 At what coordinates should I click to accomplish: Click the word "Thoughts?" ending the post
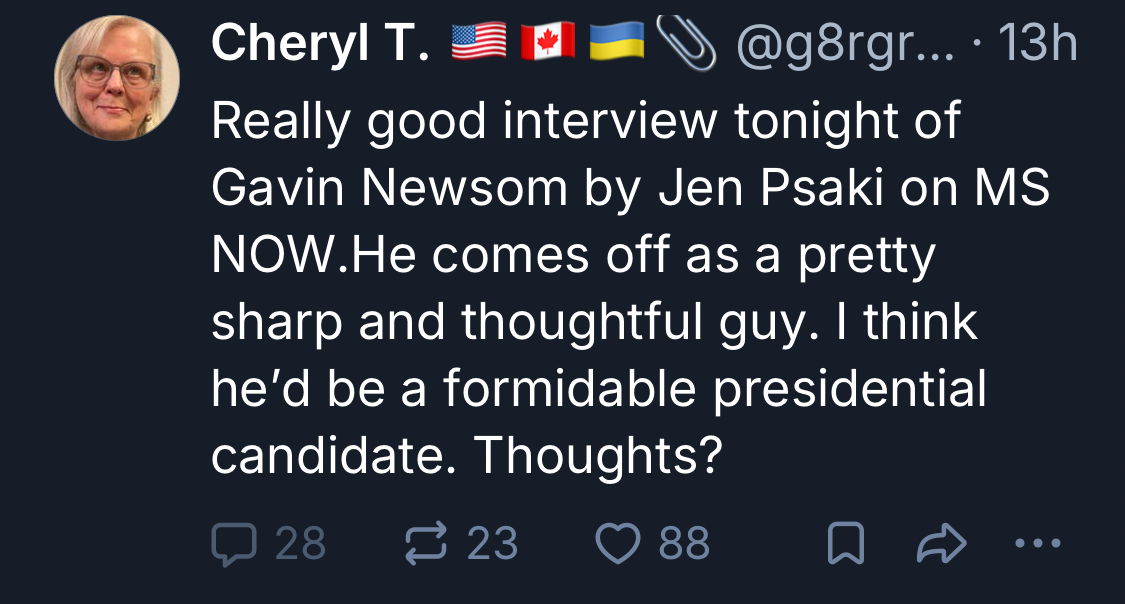597,455
